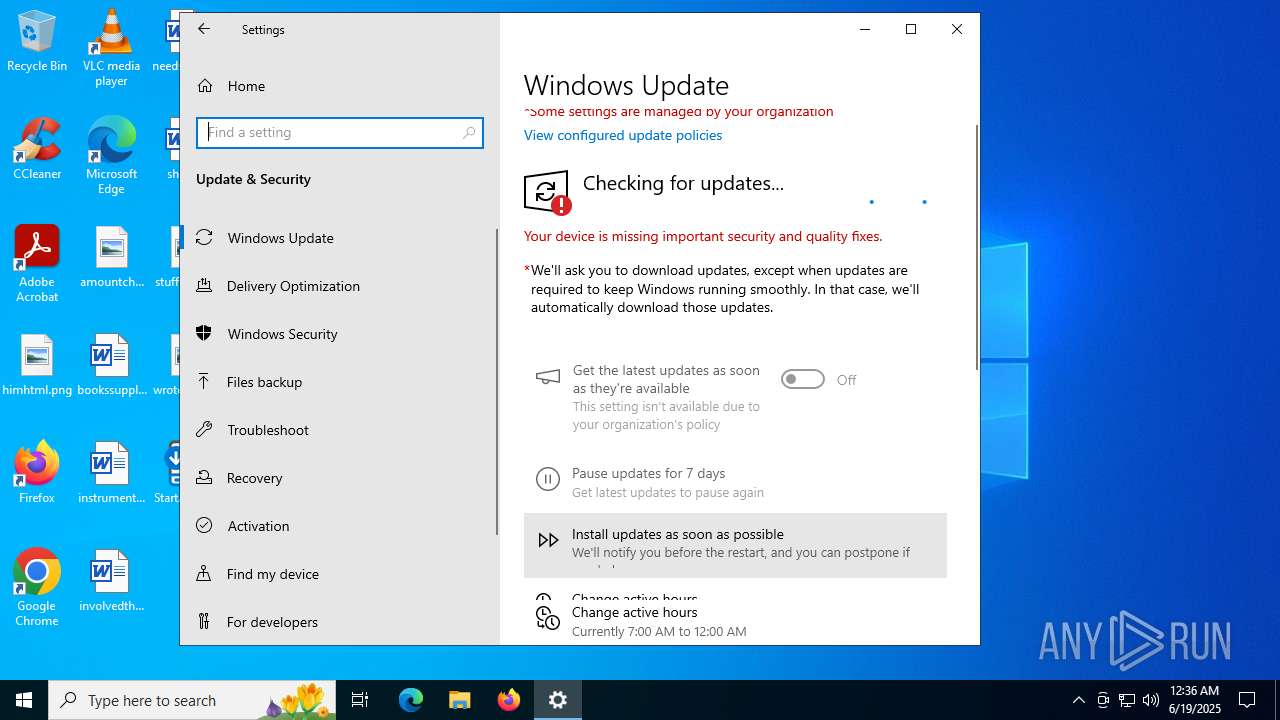Click the search magnifier in Find a setting
Viewport: 1280px width, 720px height.
point(469,132)
